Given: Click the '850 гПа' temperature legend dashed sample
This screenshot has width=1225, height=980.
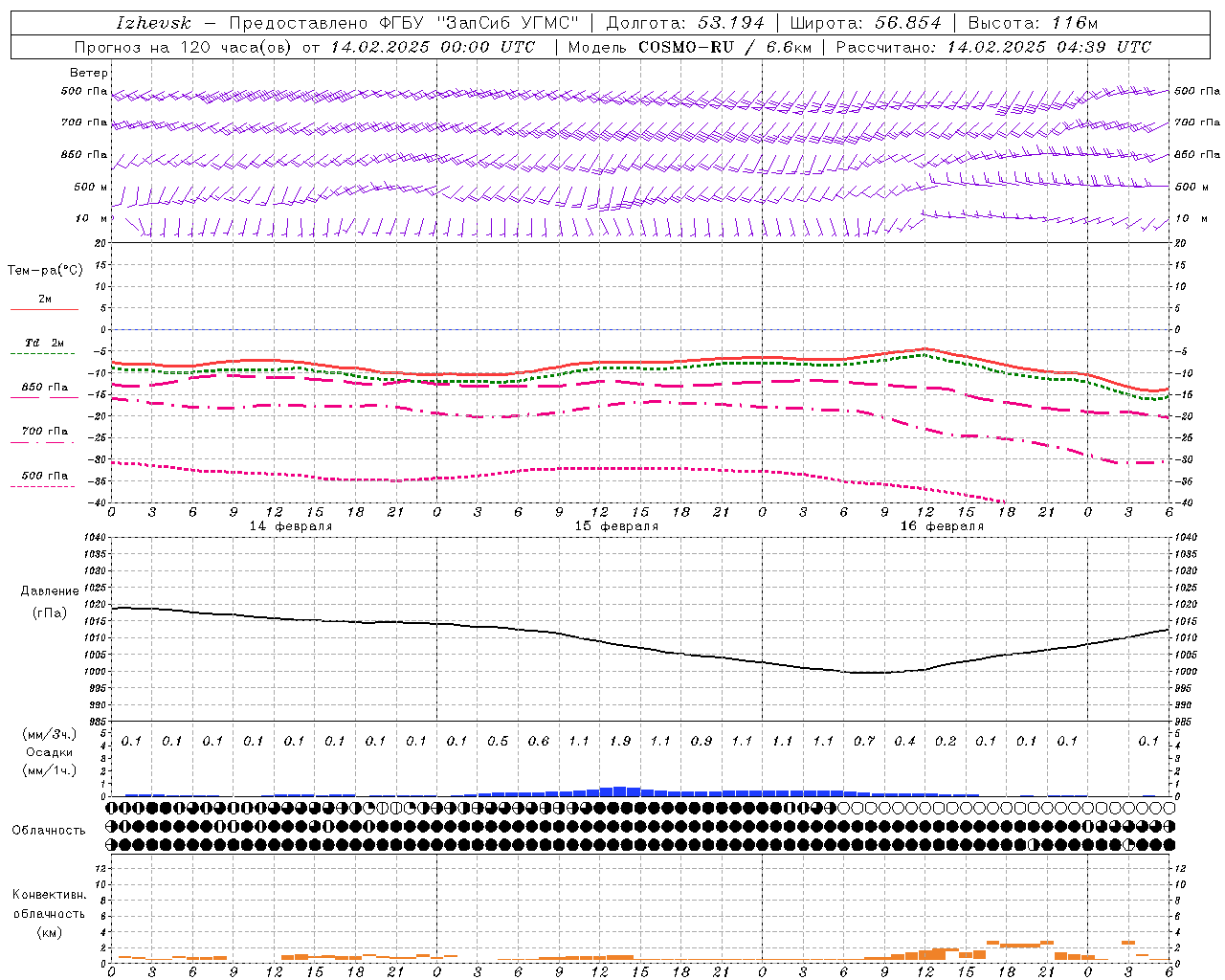Looking at the screenshot, I should point(44,397).
